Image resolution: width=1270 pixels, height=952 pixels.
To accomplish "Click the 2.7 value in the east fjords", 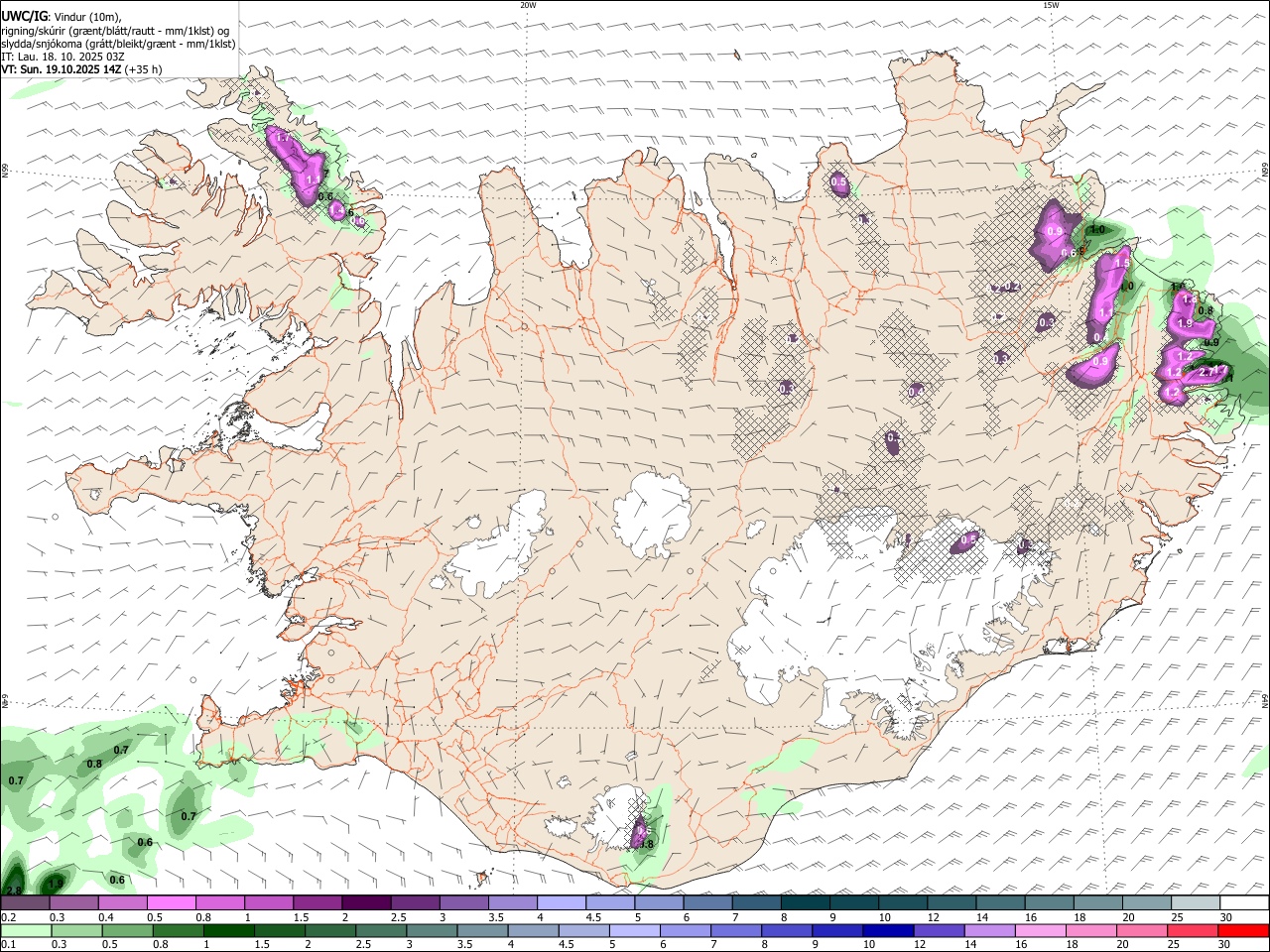I will coord(1207,372).
